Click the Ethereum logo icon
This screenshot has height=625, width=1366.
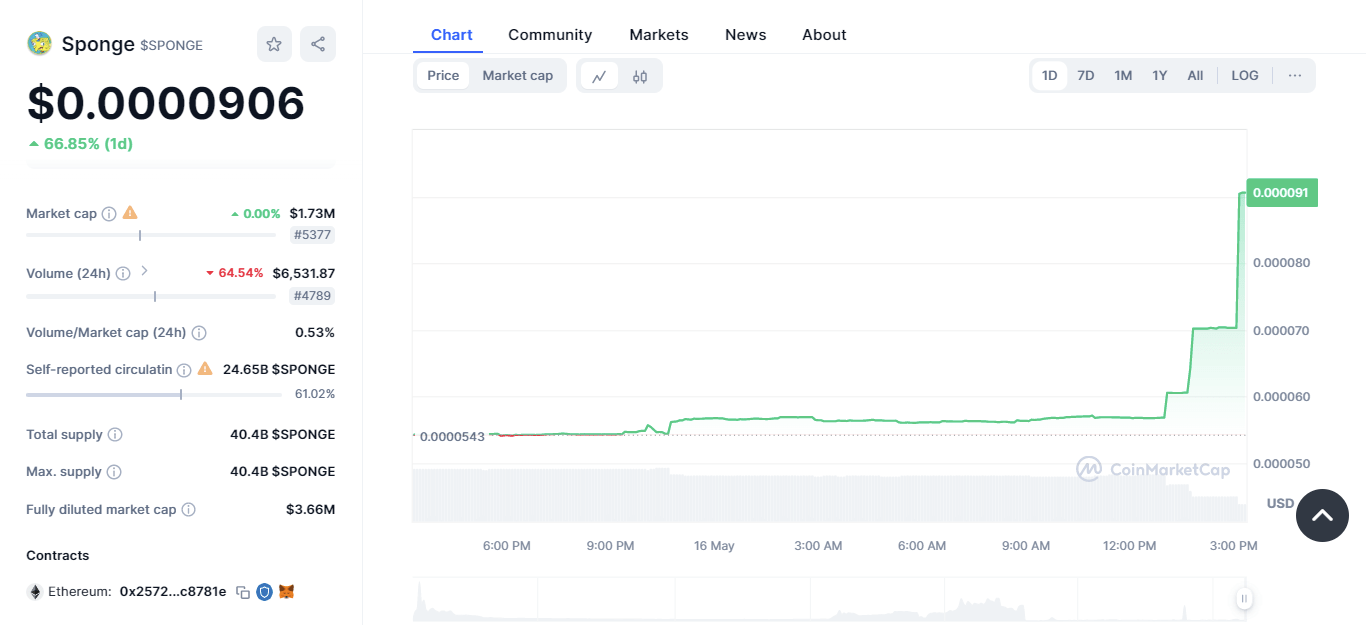coord(35,592)
